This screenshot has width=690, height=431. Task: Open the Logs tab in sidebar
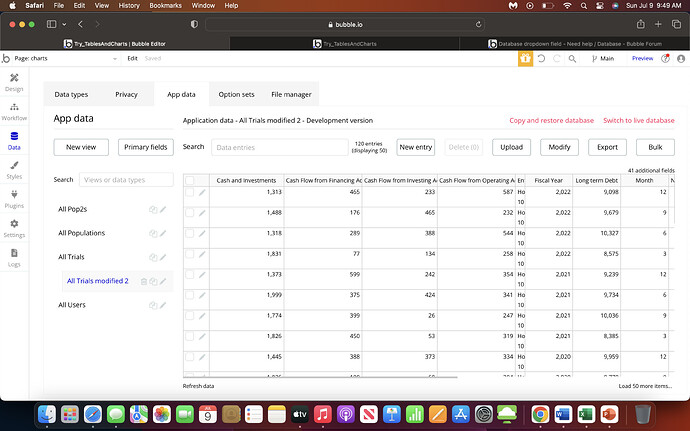pos(14,258)
